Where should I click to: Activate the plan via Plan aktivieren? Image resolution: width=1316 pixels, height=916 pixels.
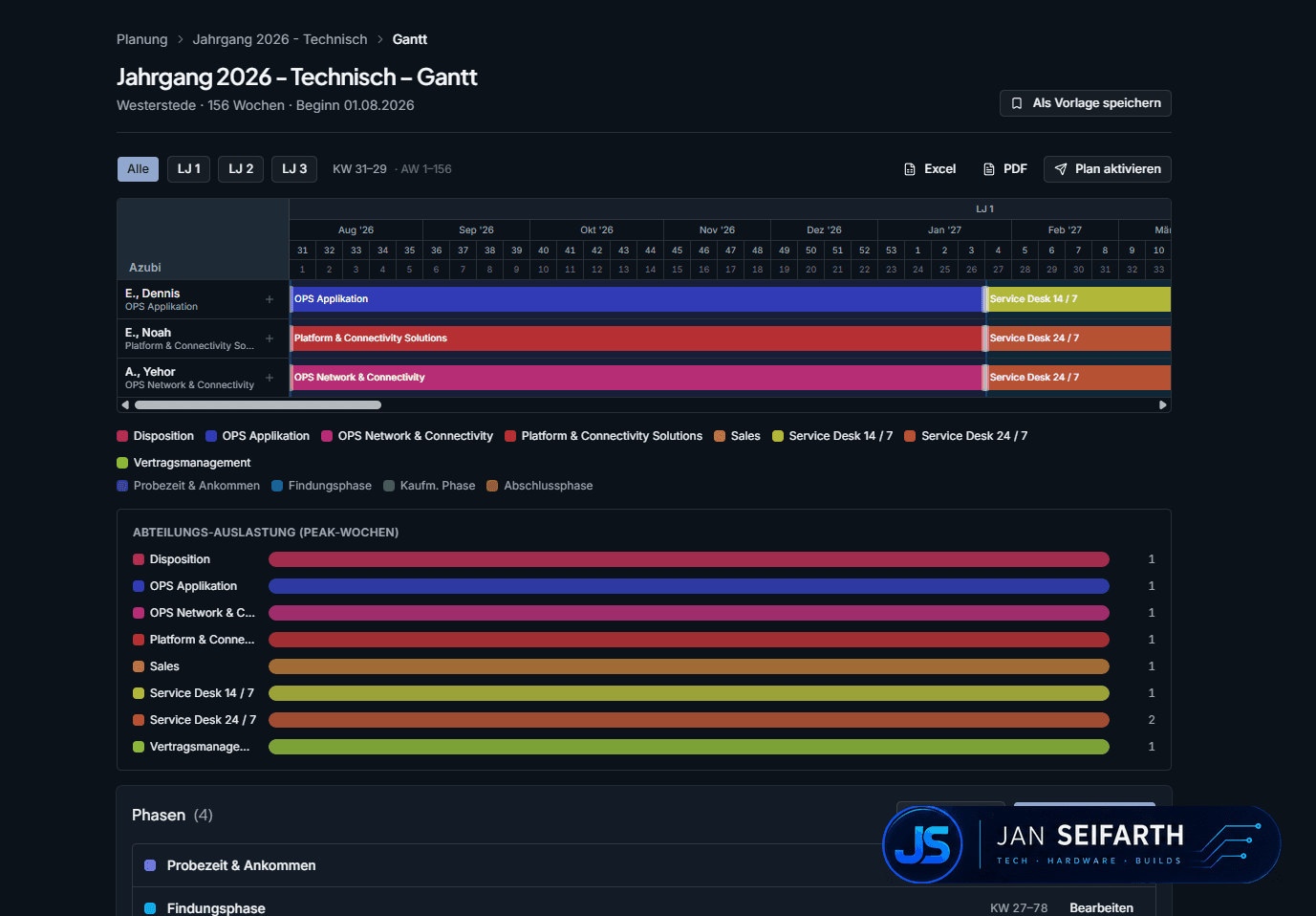(x=1108, y=169)
